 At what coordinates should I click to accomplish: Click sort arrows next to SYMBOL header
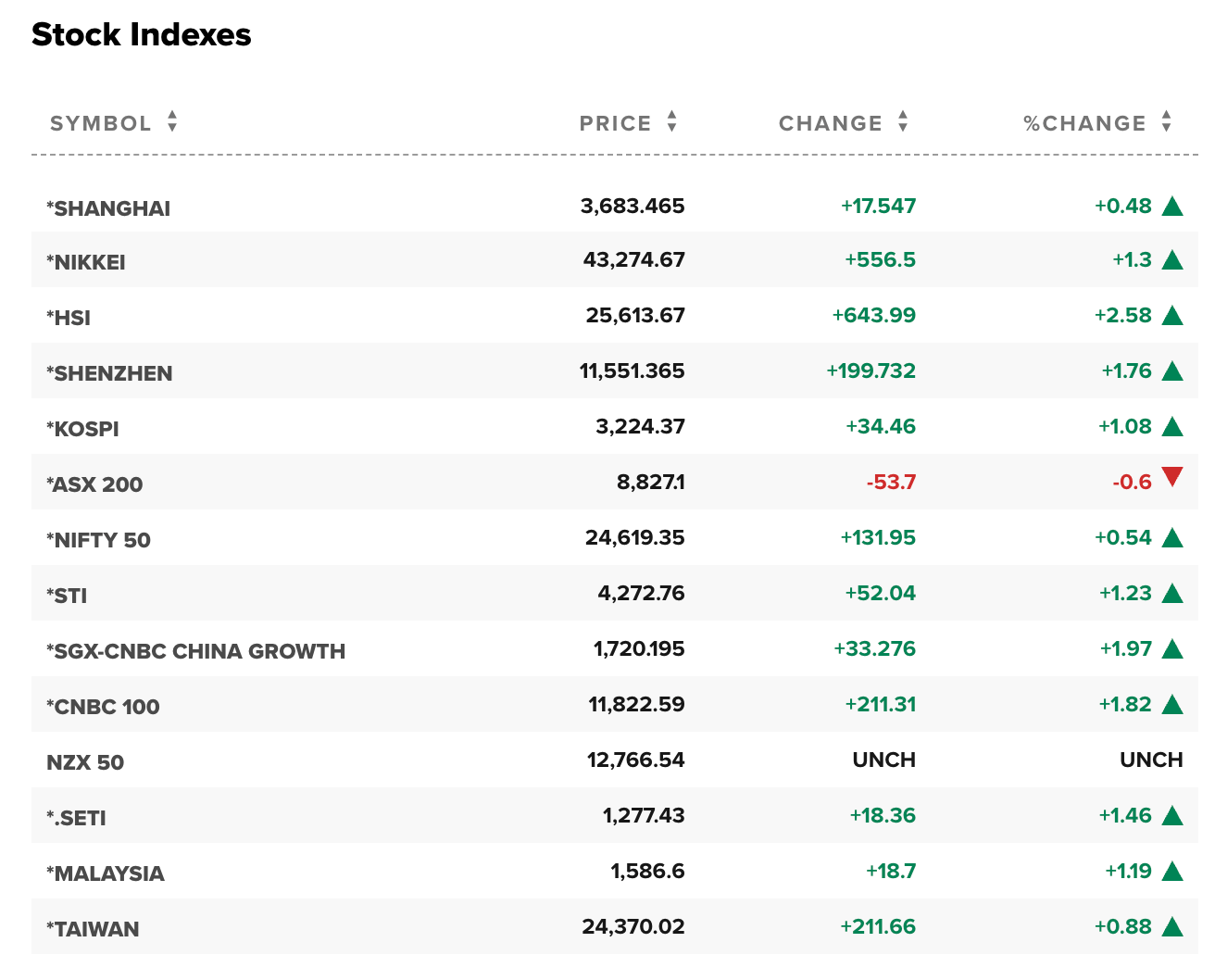(172, 122)
